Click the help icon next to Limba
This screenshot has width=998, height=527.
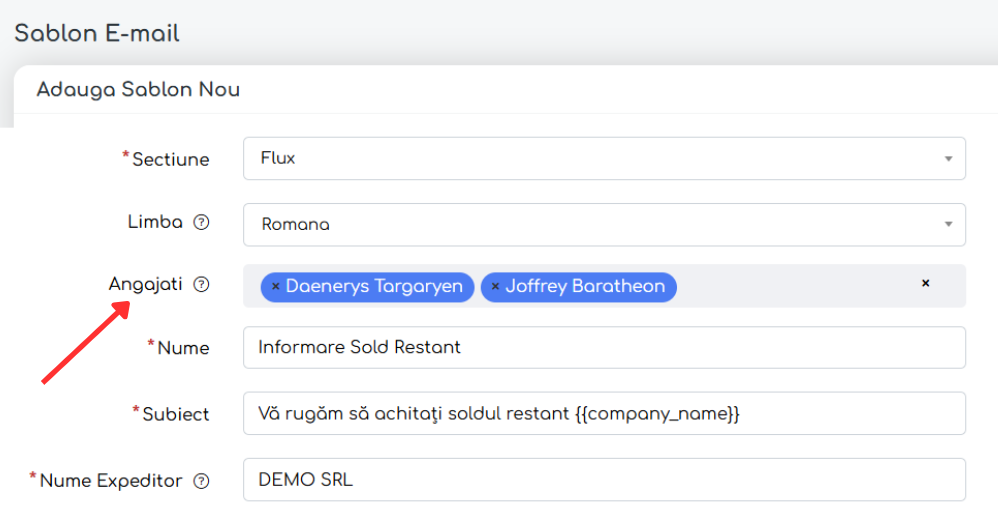click(201, 223)
